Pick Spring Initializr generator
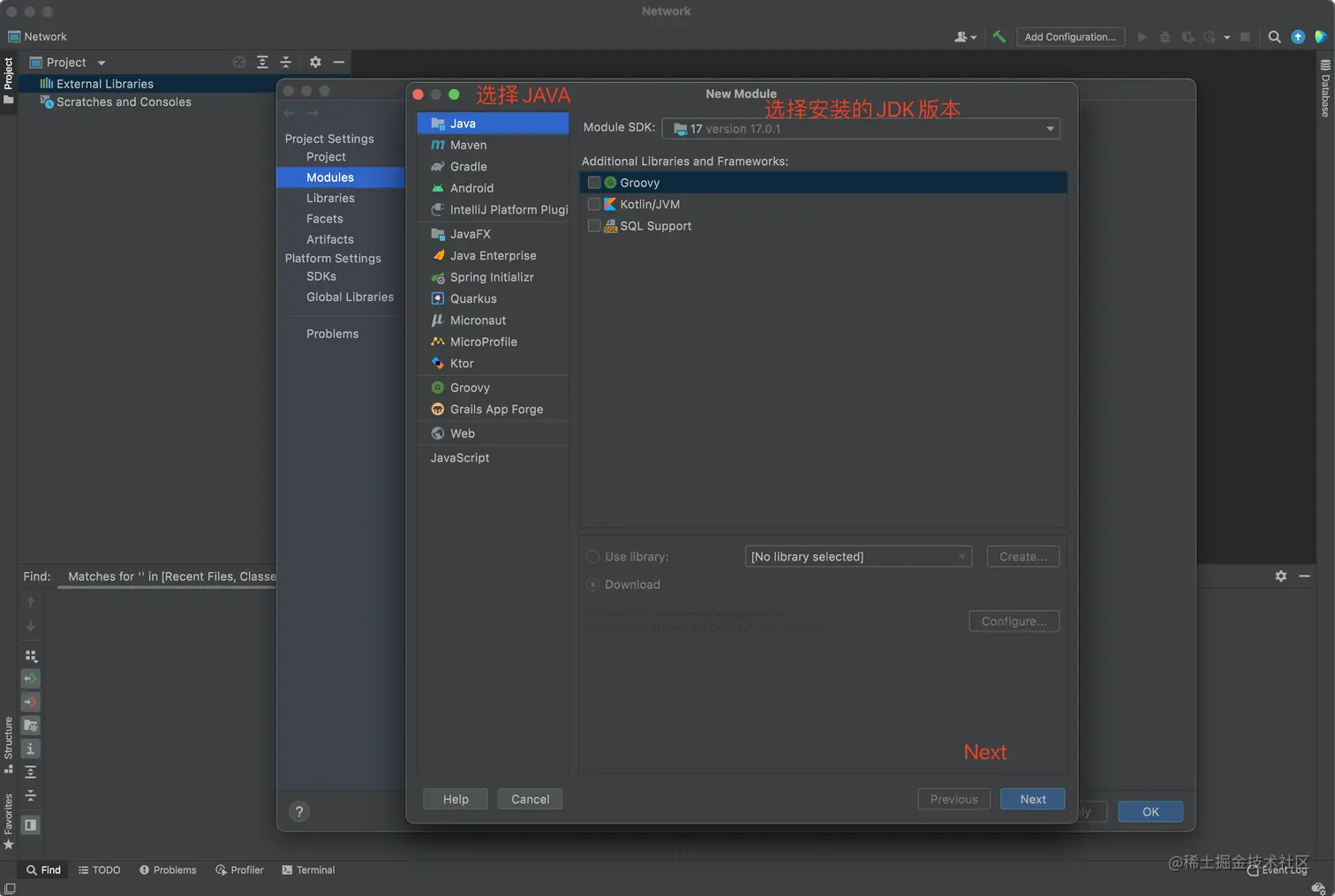The image size is (1335, 896). pos(493,277)
